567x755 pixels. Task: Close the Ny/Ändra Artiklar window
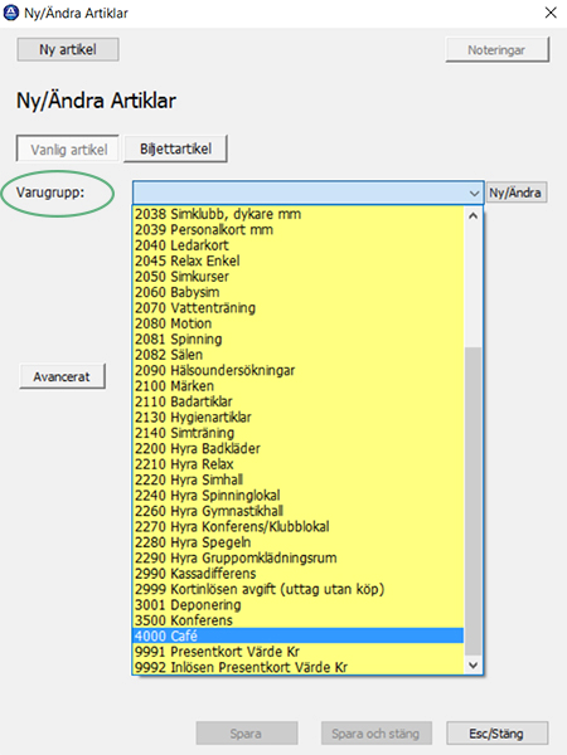pyautogui.click(x=551, y=13)
